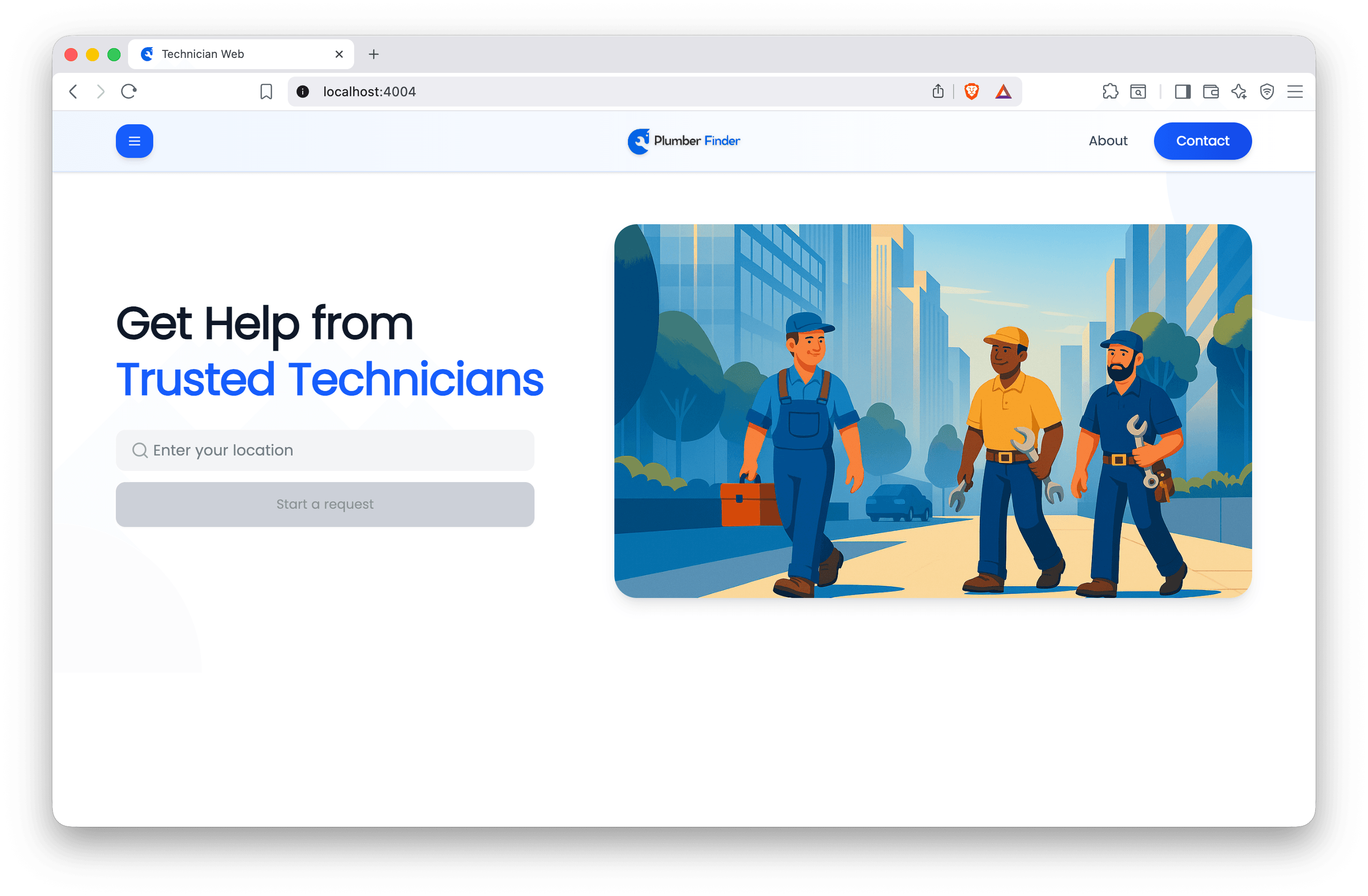Screen dimensions: 1368x896
Task: Click the bookmark icon in toolbar
Action: coord(266,91)
